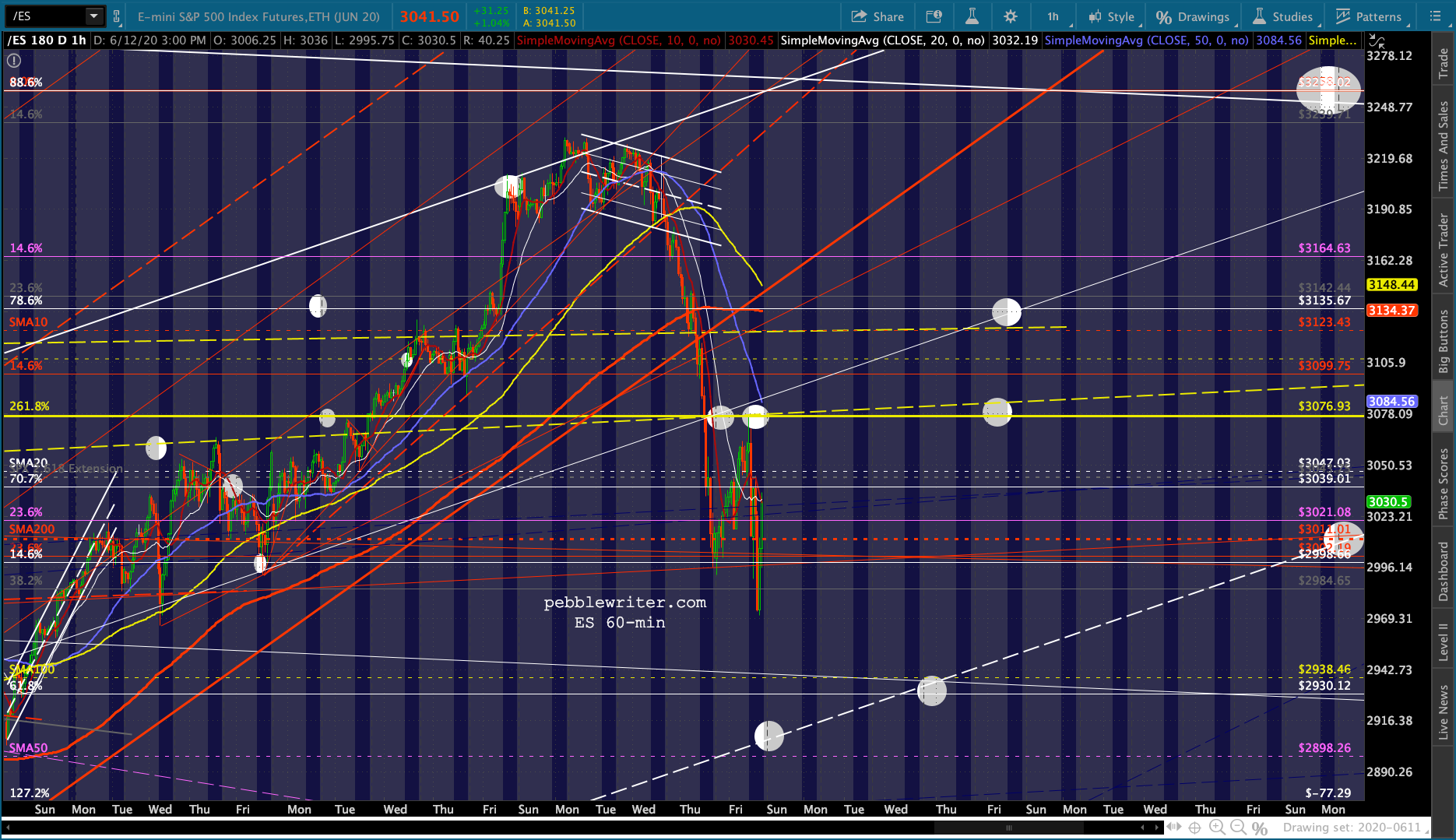Open the 1h timeframe dropdown
The image size is (1456, 840).
pyautogui.click(x=1054, y=16)
